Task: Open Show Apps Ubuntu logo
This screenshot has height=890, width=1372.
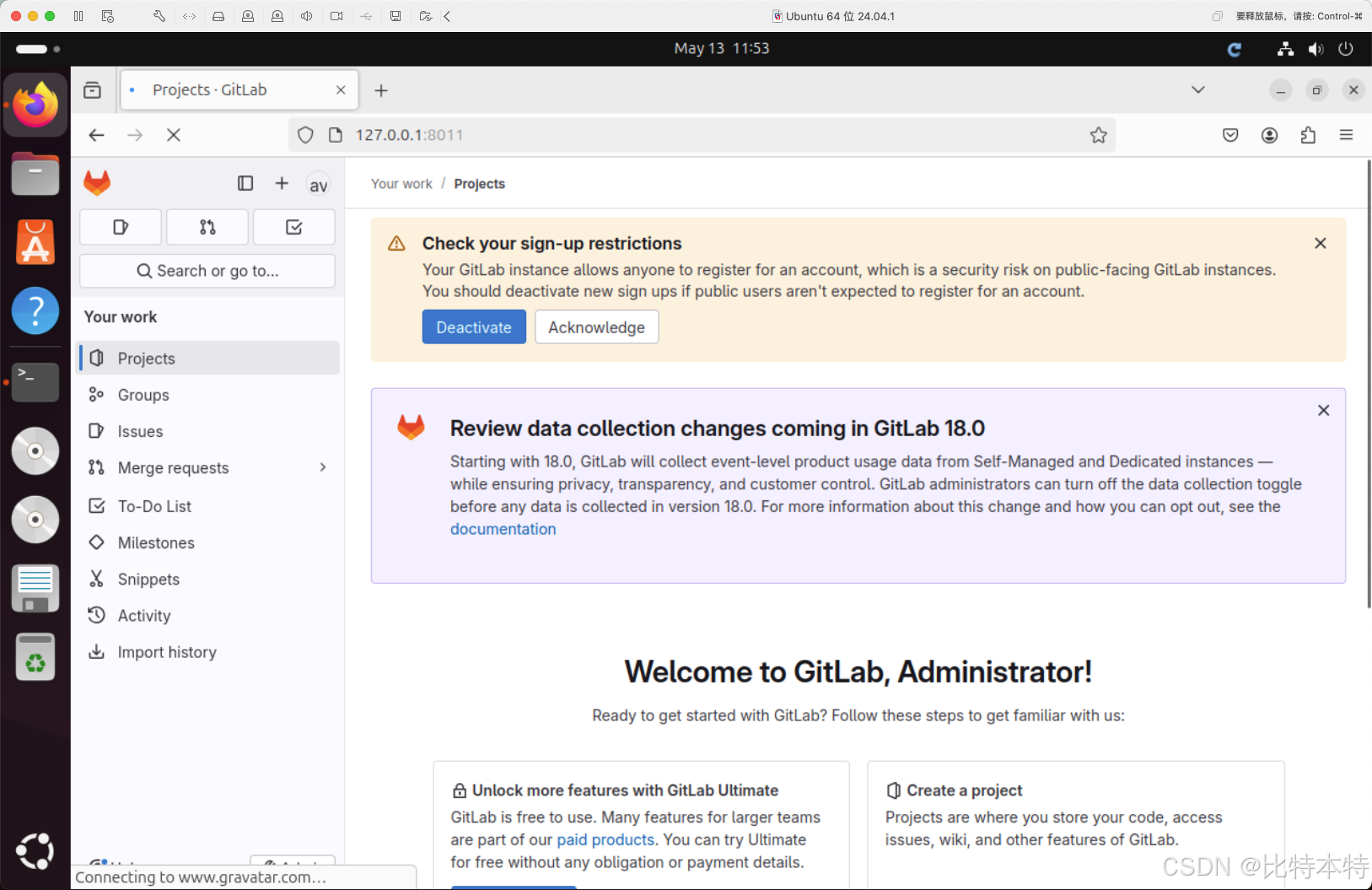Action: click(35, 851)
